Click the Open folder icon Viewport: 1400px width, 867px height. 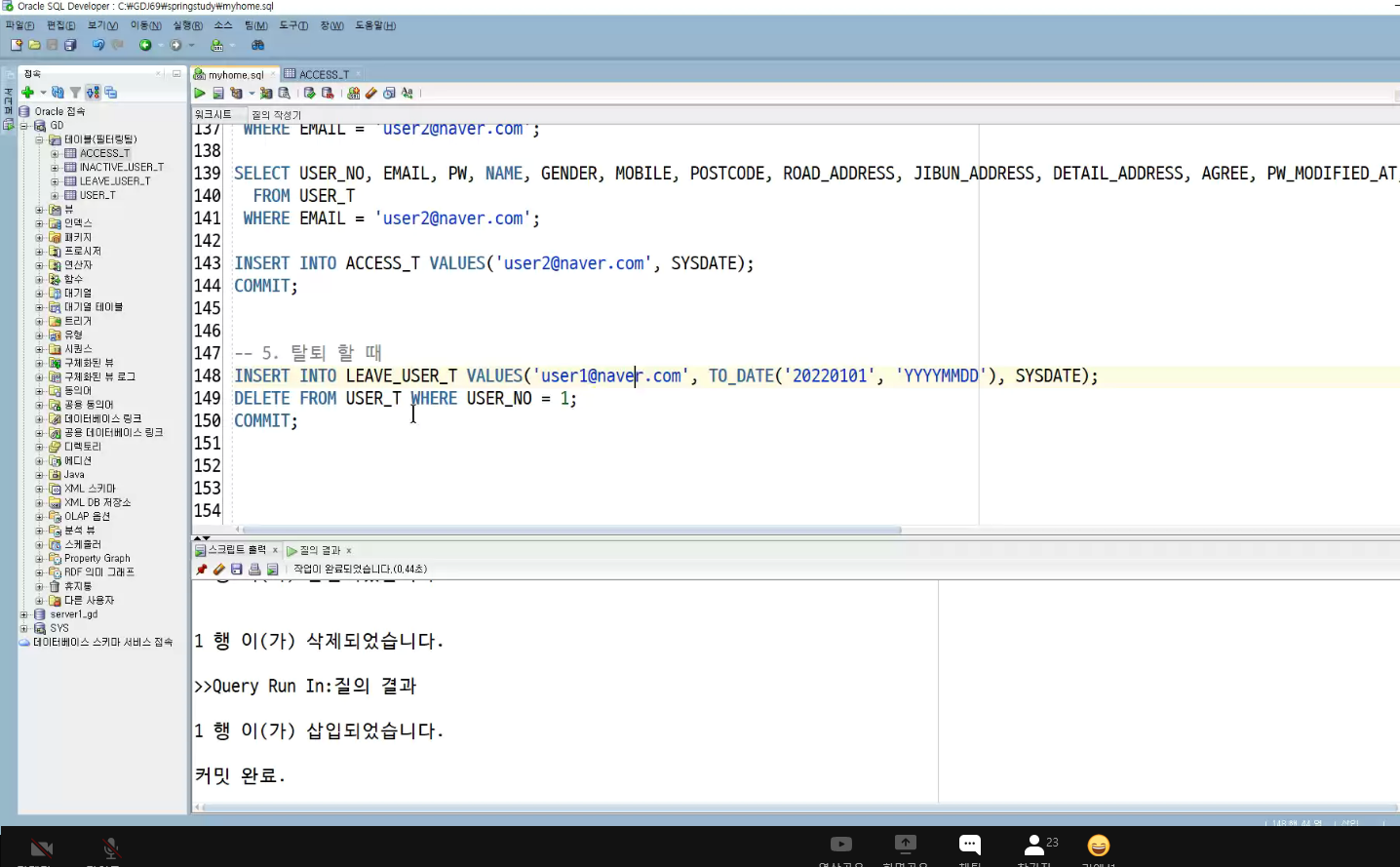[x=34, y=45]
